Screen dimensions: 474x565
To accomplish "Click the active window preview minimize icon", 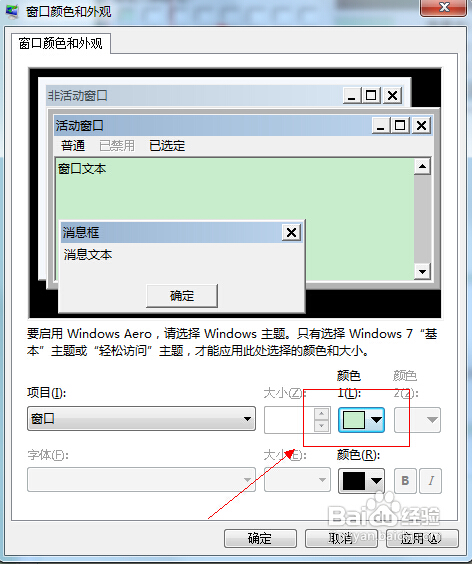I will pyautogui.click(x=380, y=125).
